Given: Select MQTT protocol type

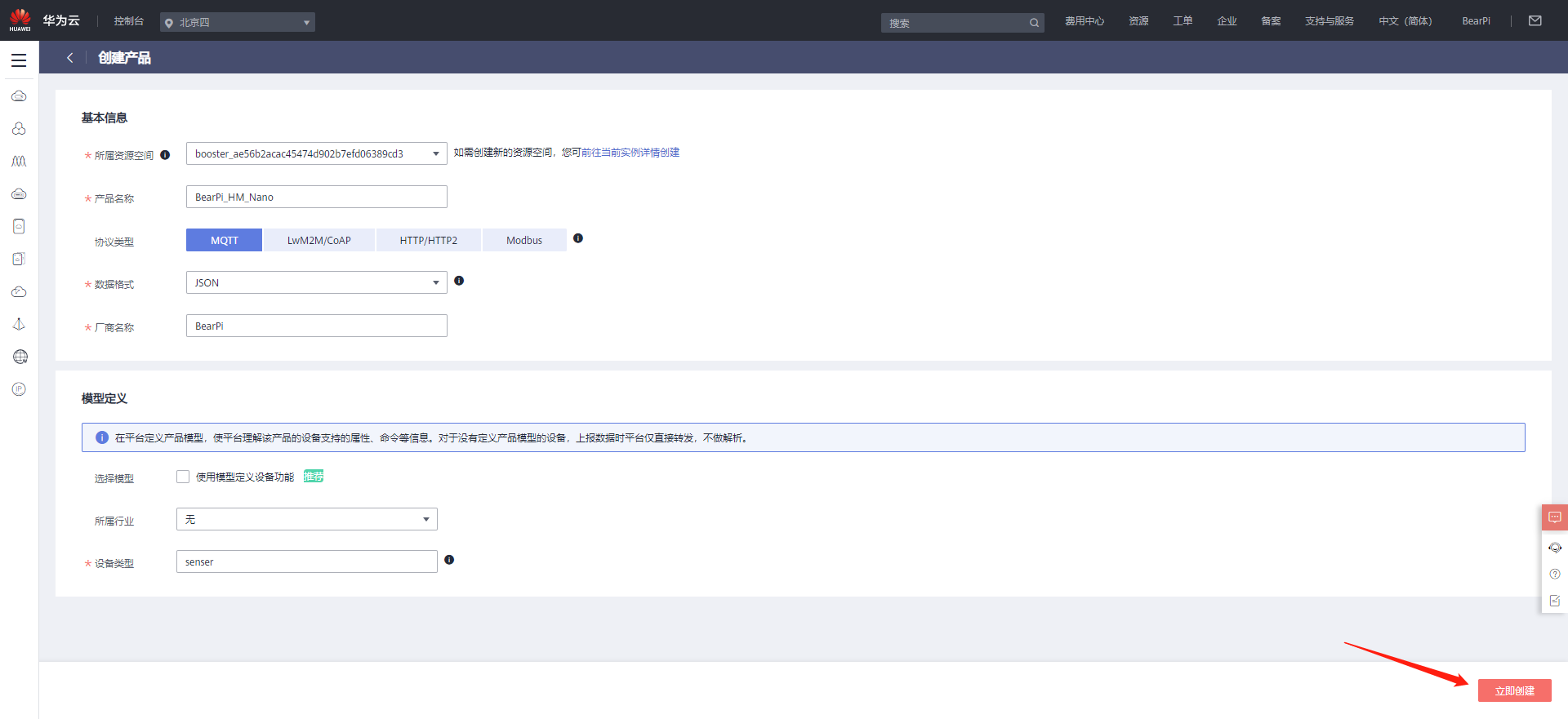Looking at the screenshot, I should pyautogui.click(x=224, y=240).
